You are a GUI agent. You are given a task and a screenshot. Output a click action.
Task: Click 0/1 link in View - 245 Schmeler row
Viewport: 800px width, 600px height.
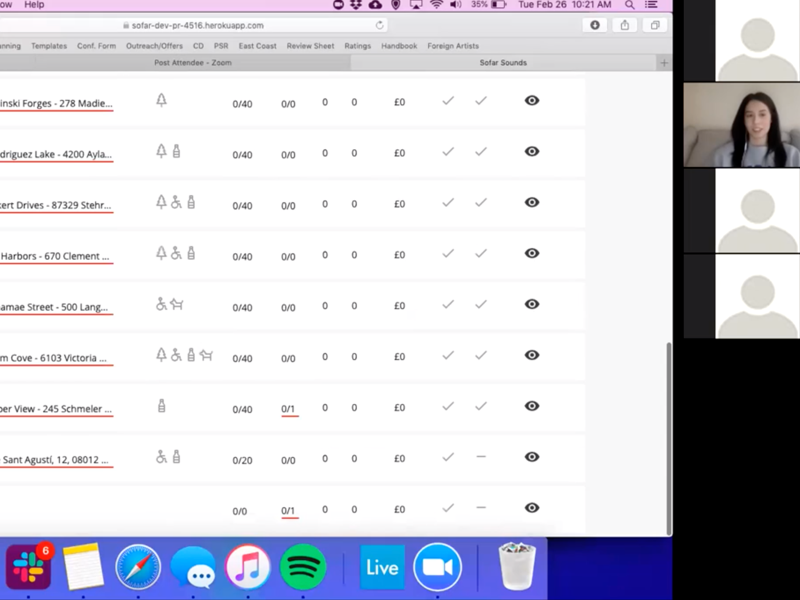tap(288, 409)
